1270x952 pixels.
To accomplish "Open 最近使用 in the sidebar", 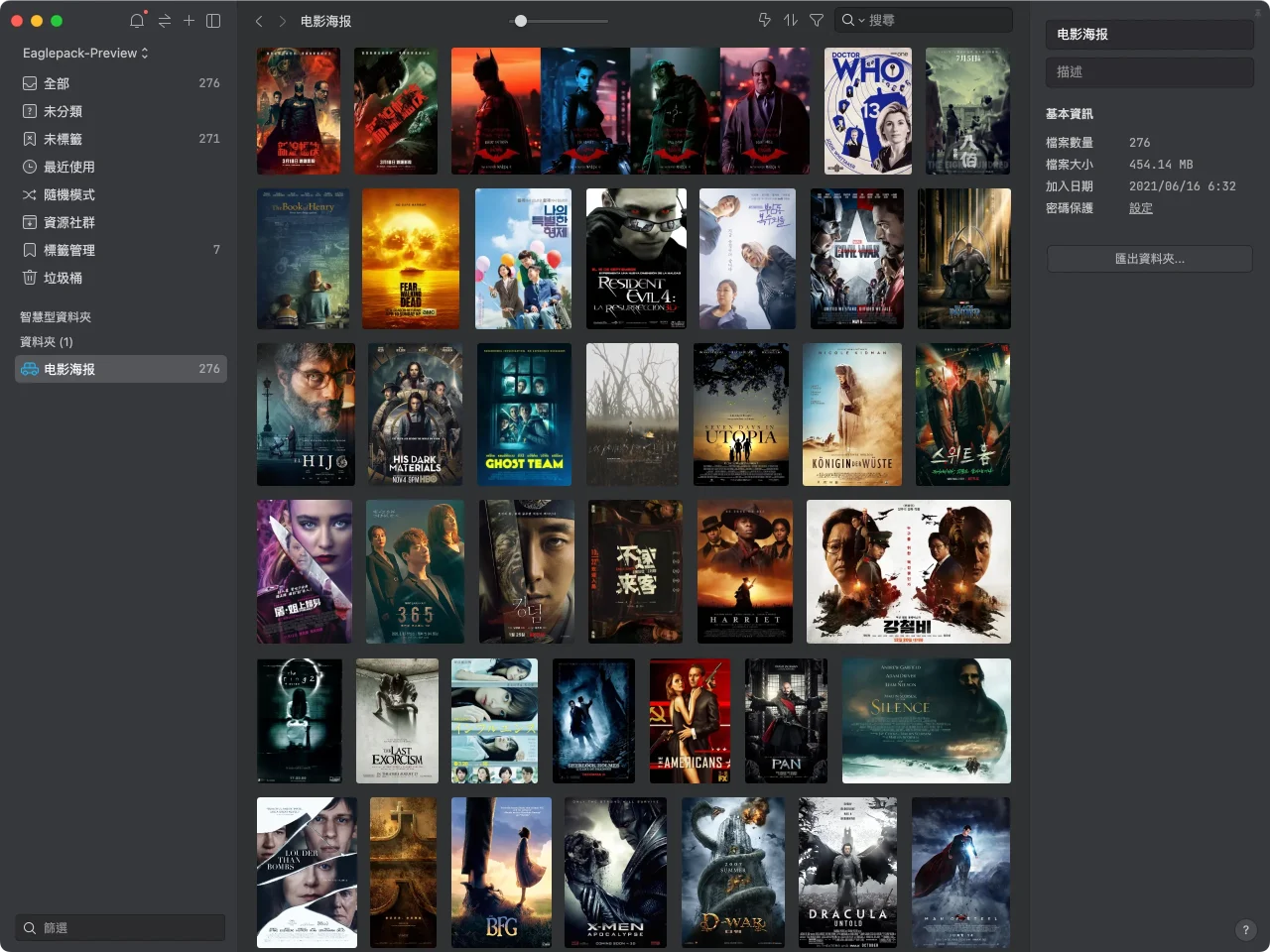I will (x=121, y=167).
